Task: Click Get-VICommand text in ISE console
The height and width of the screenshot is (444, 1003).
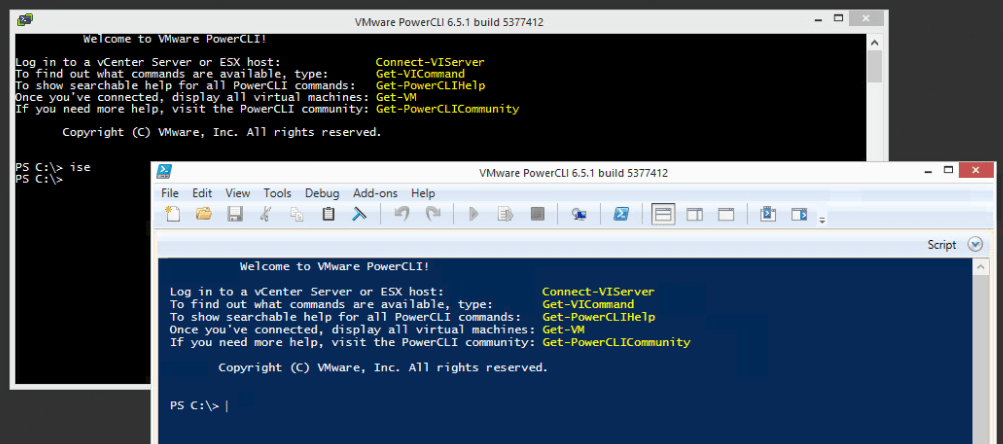Action: point(588,305)
